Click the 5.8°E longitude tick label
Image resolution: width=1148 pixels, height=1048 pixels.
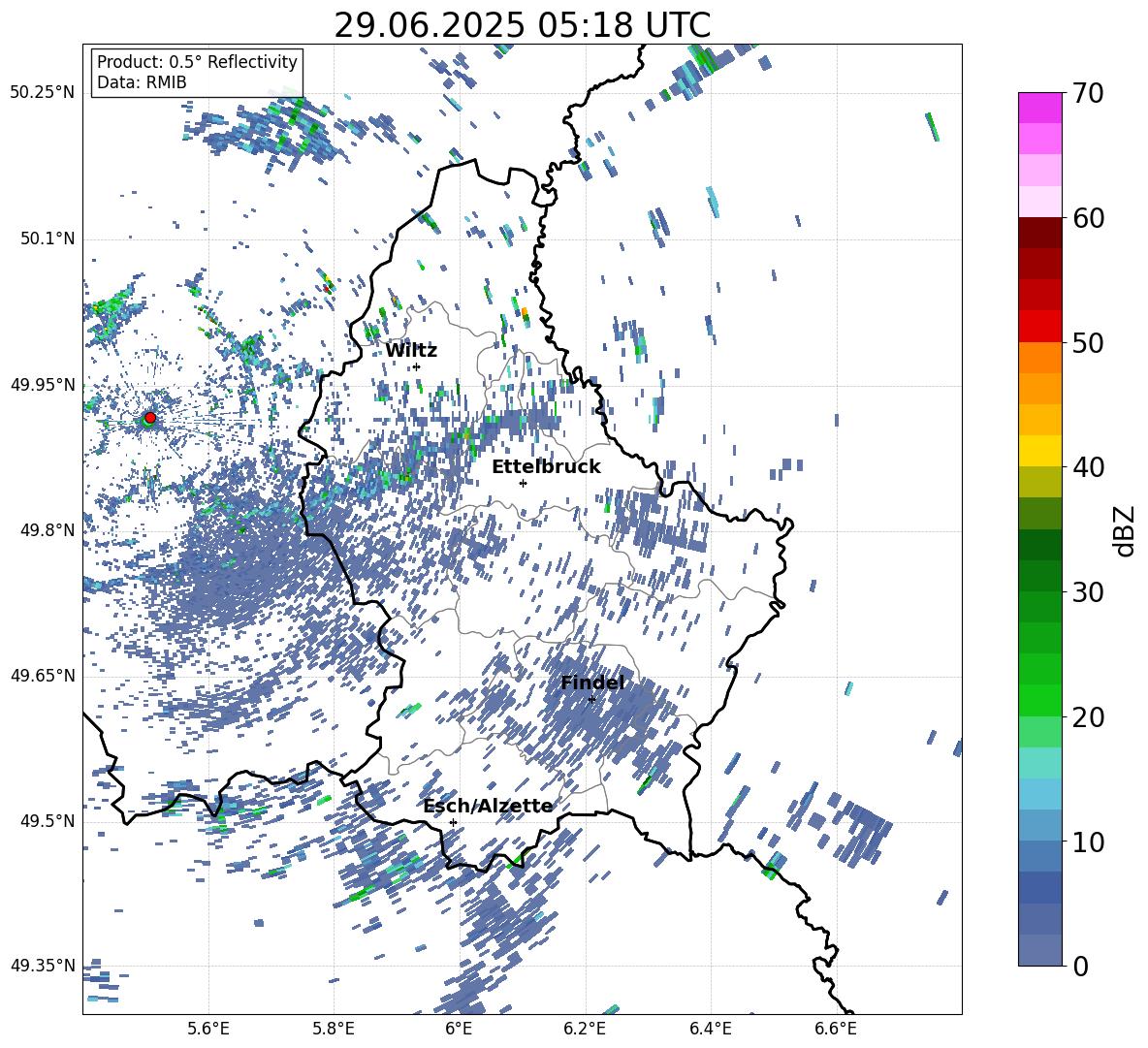pyautogui.click(x=334, y=1029)
